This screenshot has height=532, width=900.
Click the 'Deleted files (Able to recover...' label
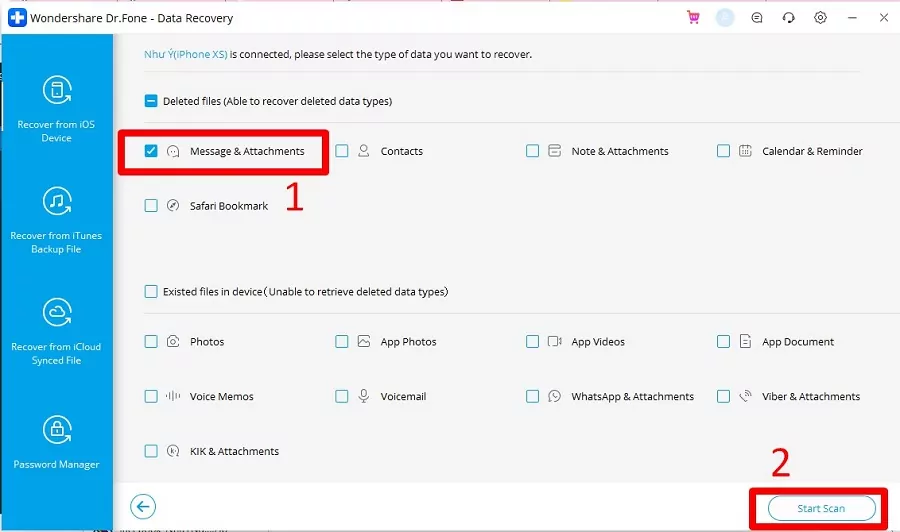[x=277, y=101]
